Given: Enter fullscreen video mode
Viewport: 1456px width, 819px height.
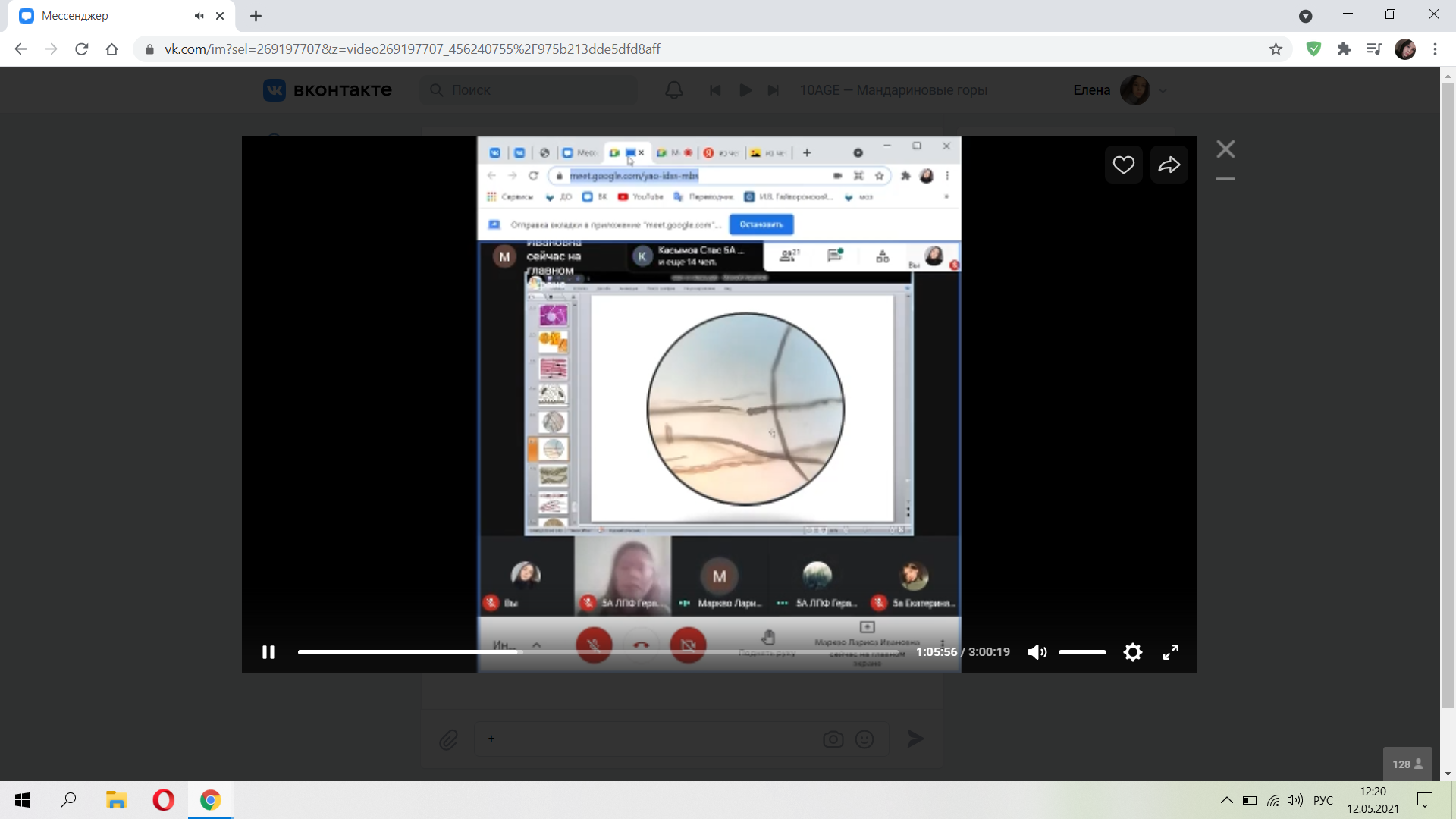Looking at the screenshot, I should click(x=1171, y=652).
